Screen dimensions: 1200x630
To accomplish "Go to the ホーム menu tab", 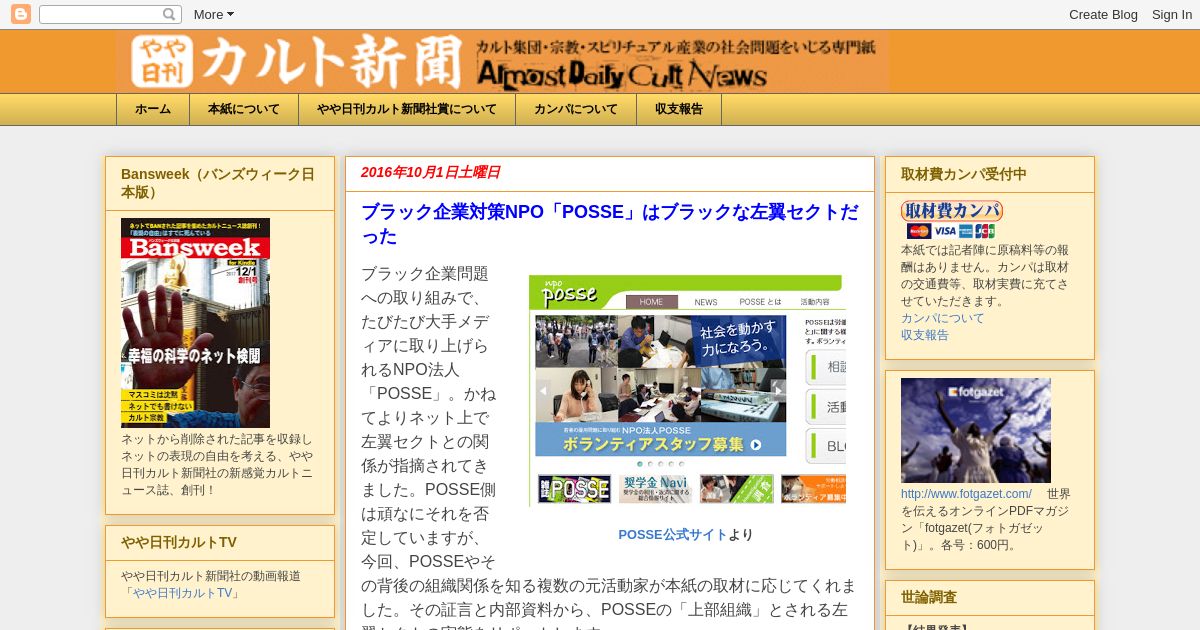I will (x=153, y=109).
